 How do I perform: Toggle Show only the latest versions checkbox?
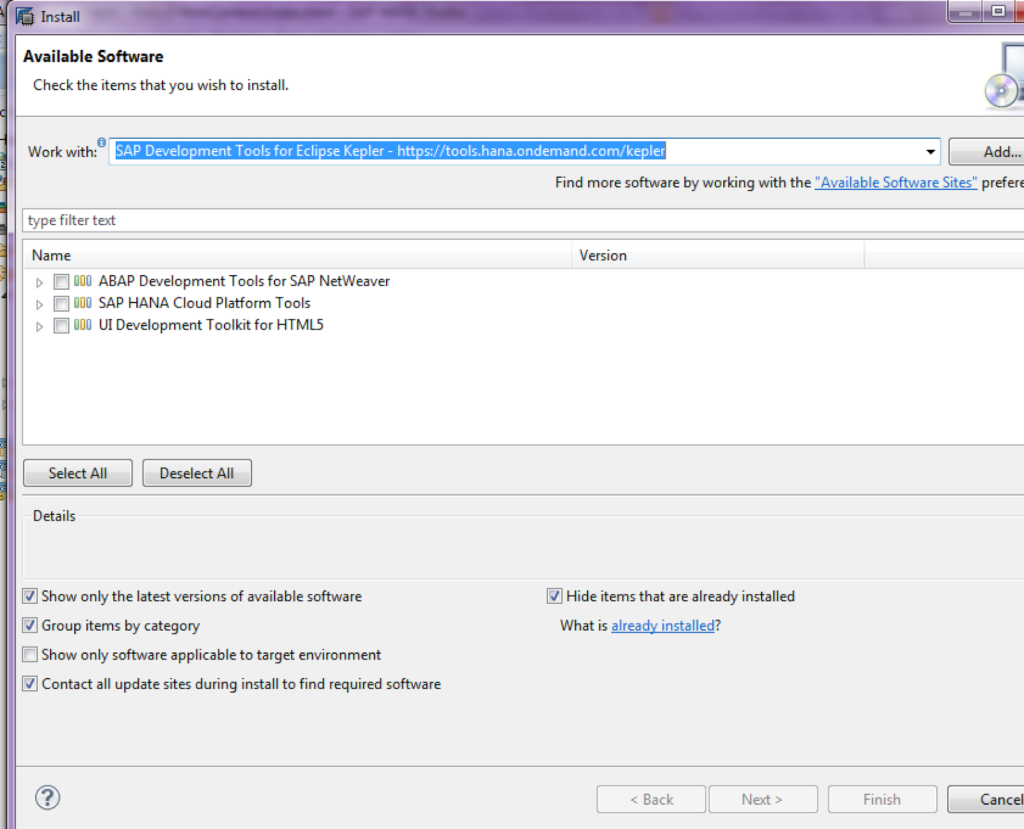click(30, 596)
